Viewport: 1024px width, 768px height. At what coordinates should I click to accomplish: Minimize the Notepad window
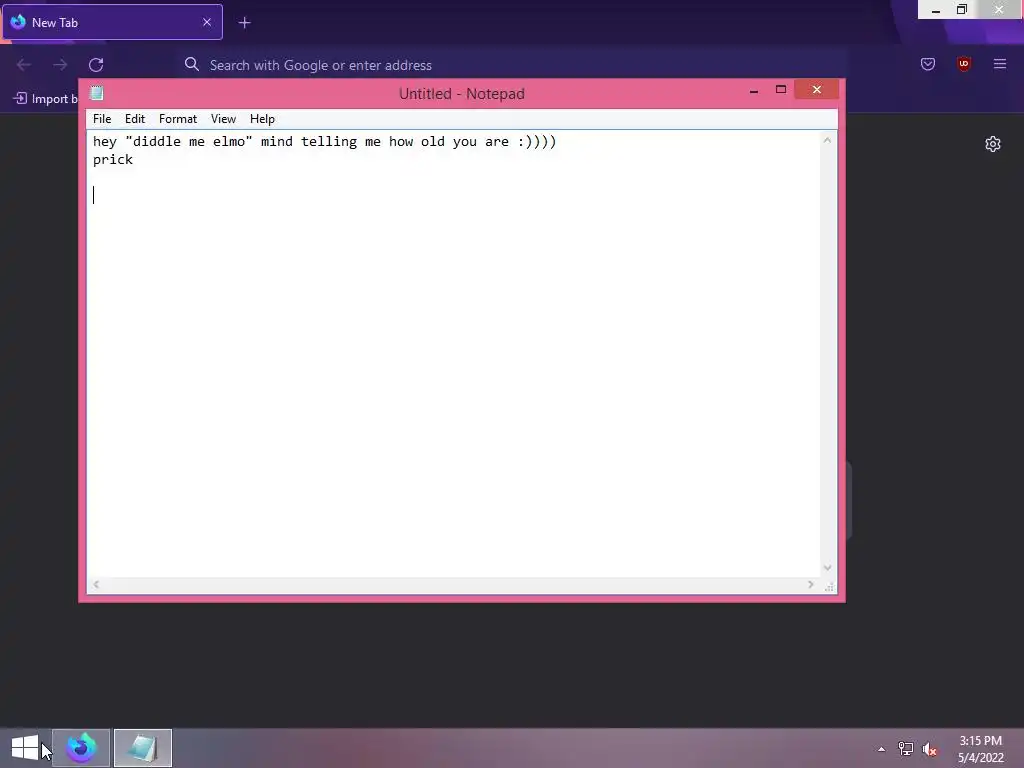[x=754, y=90]
